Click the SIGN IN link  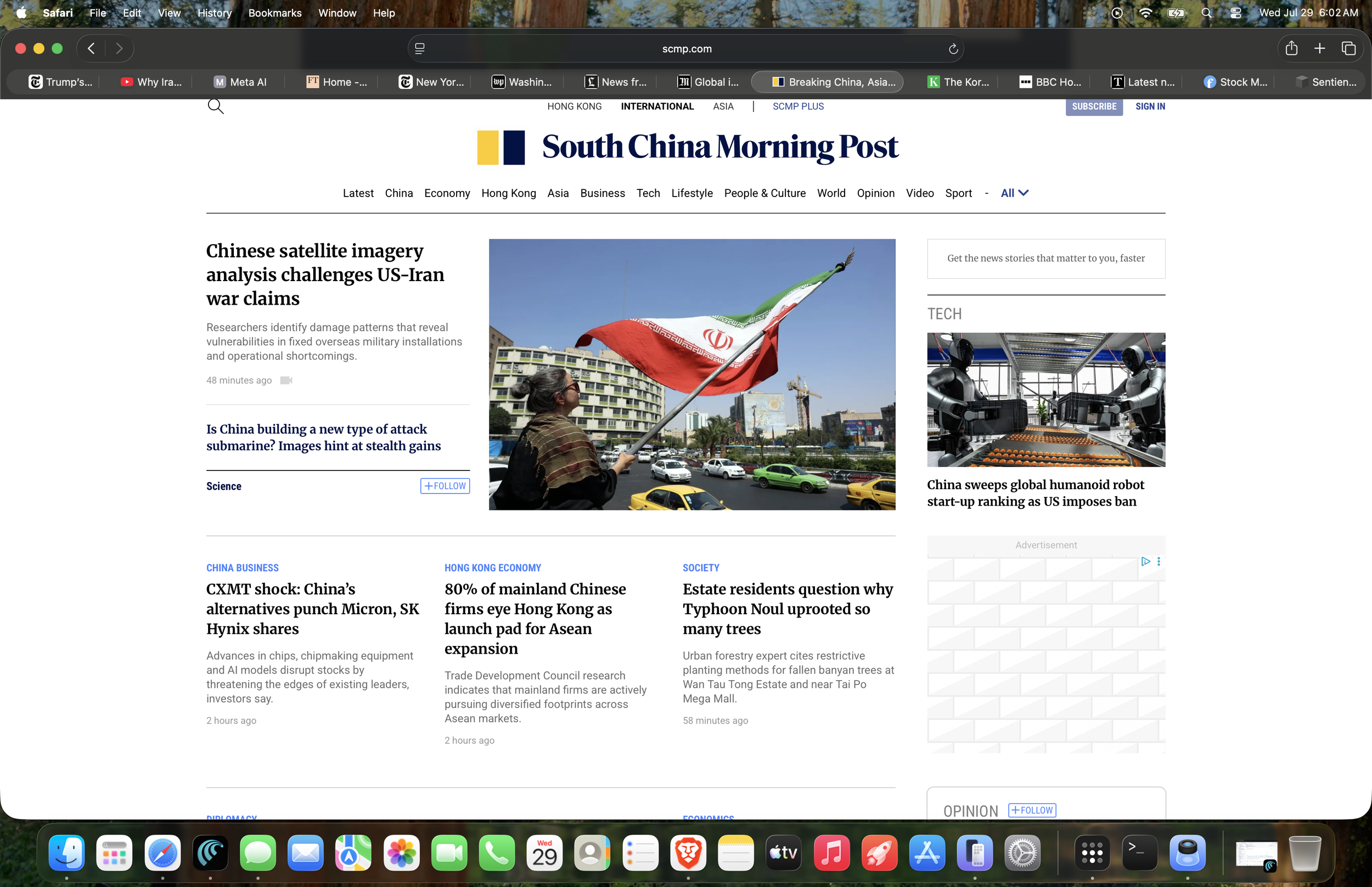click(1150, 106)
